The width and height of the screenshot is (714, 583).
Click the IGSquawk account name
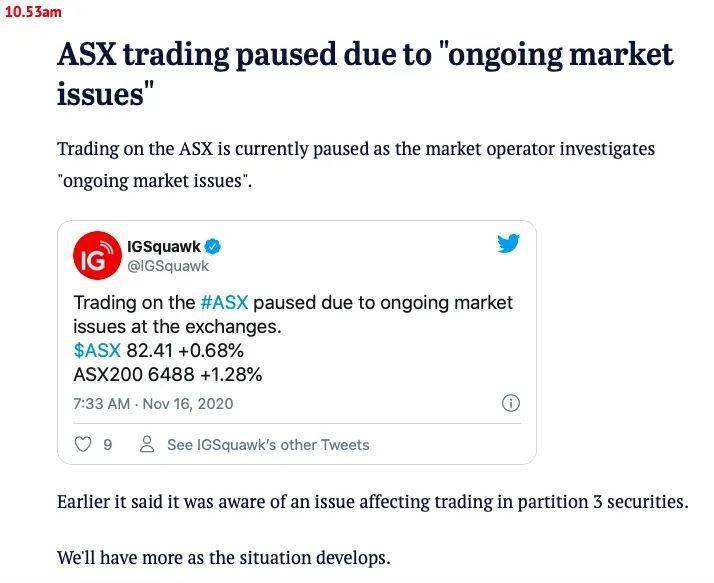click(x=164, y=247)
